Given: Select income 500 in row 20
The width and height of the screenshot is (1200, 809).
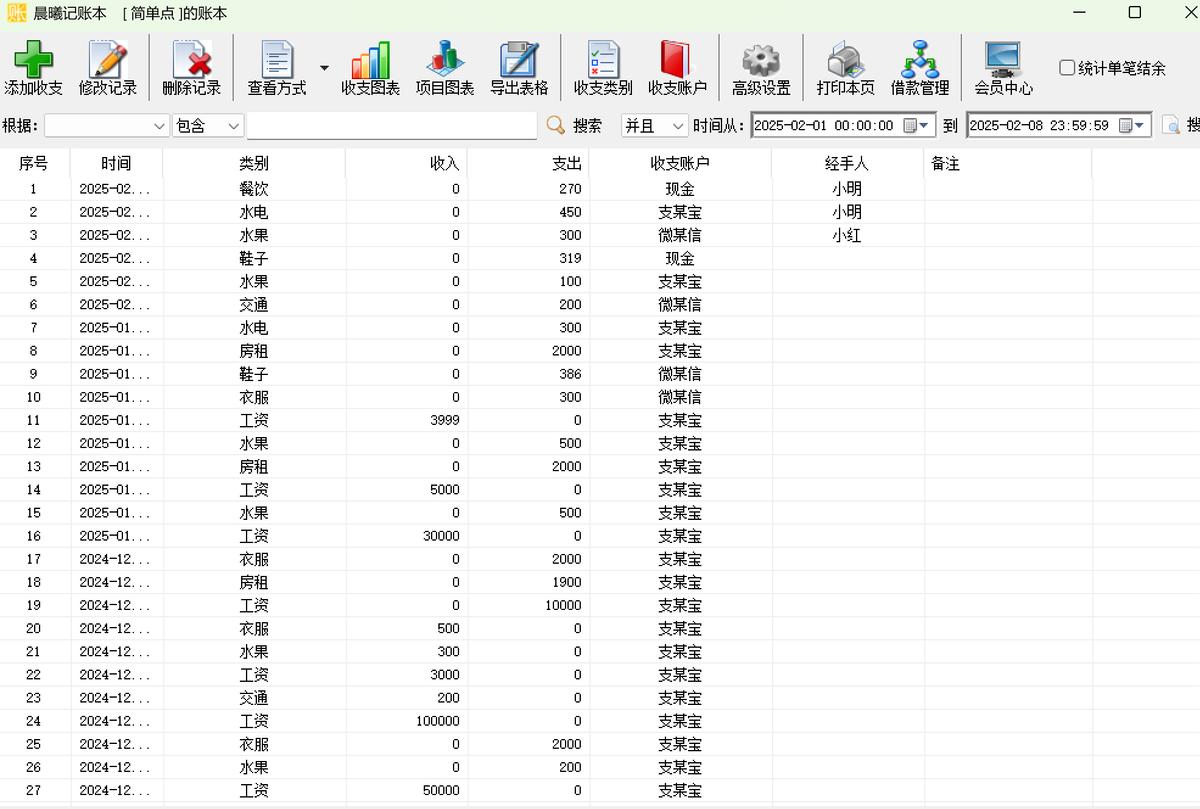Looking at the screenshot, I should [449, 628].
